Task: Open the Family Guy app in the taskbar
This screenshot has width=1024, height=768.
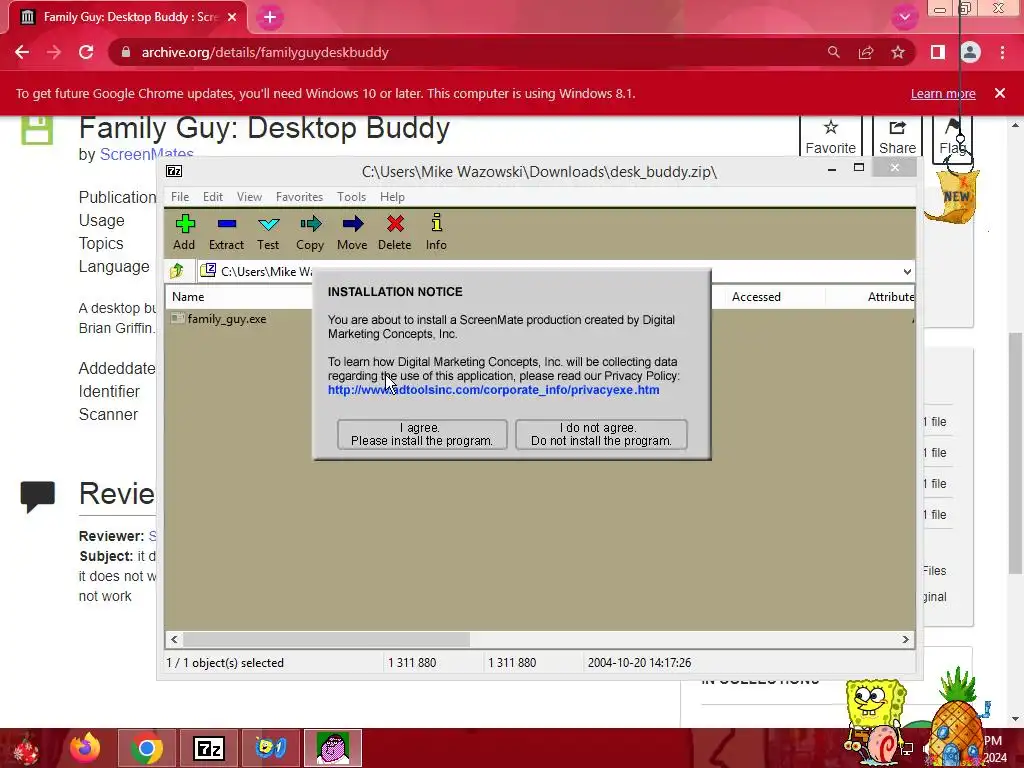Action: pyautogui.click(x=333, y=748)
